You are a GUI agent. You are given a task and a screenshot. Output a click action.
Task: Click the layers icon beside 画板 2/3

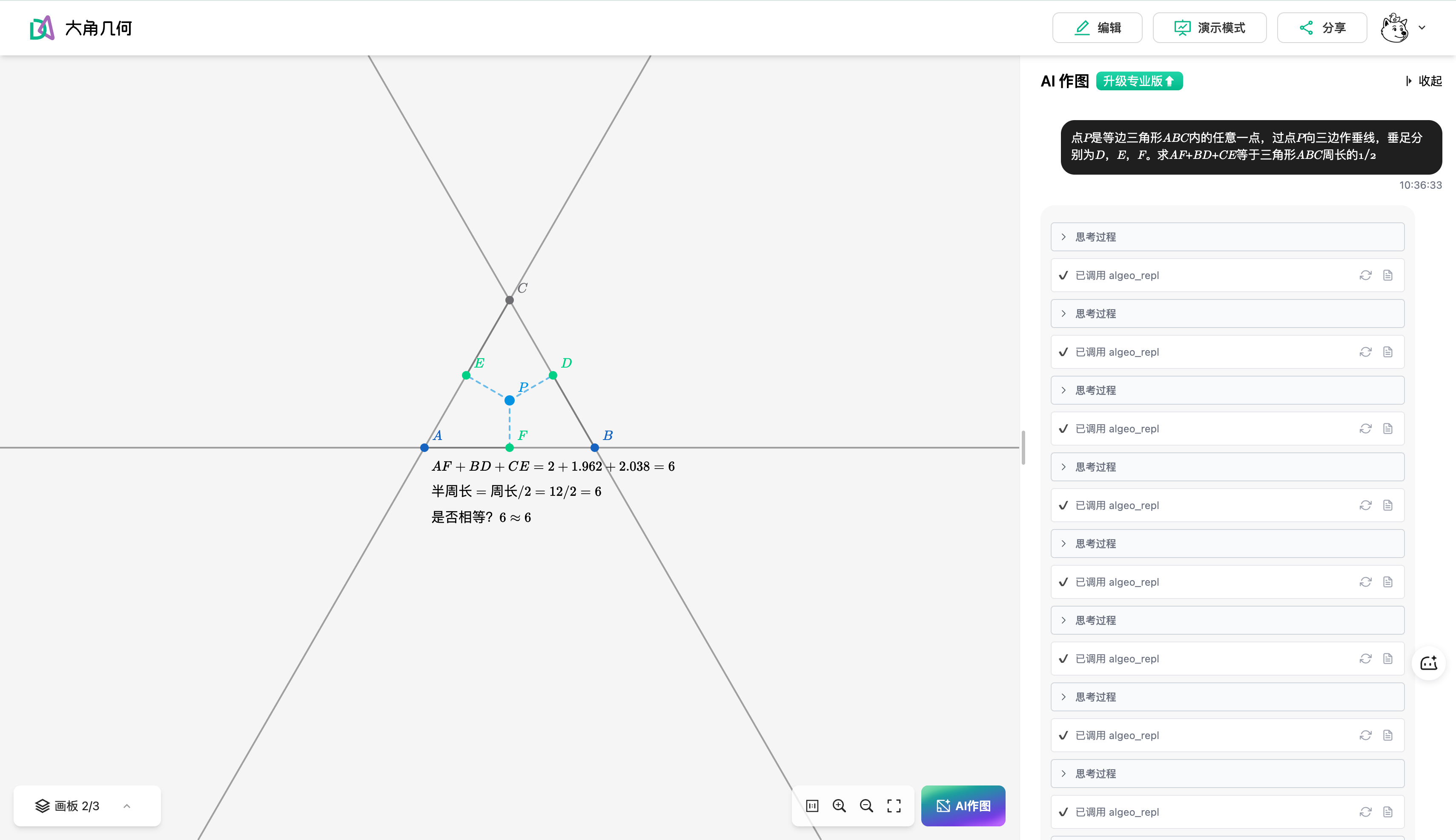click(42, 806)
